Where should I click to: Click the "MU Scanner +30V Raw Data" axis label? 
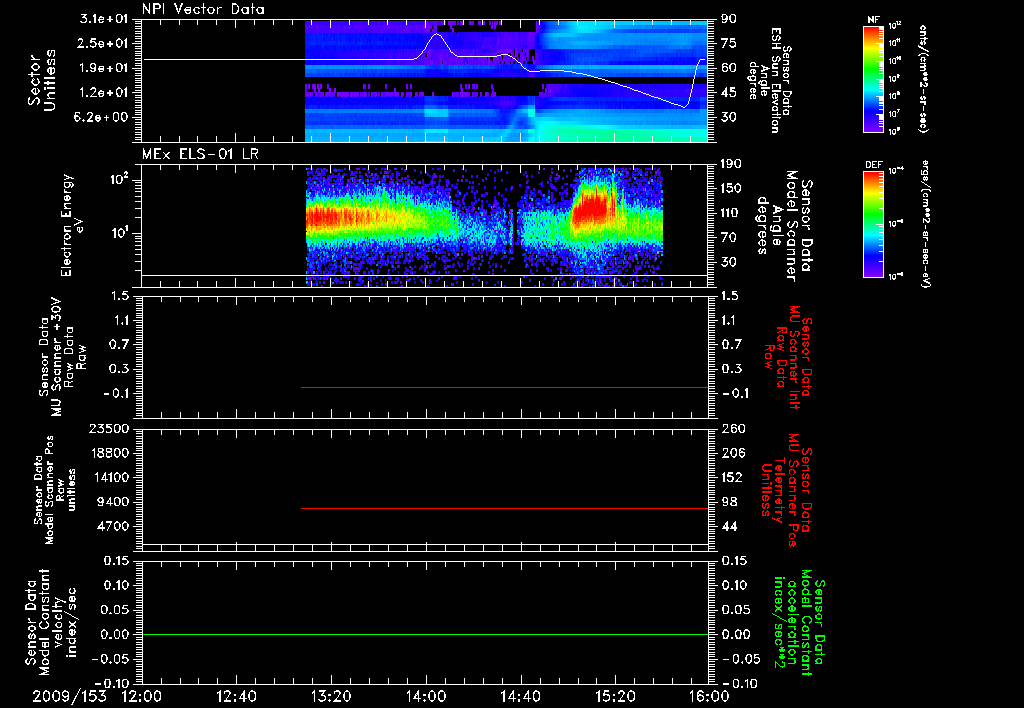pos(63,357)
